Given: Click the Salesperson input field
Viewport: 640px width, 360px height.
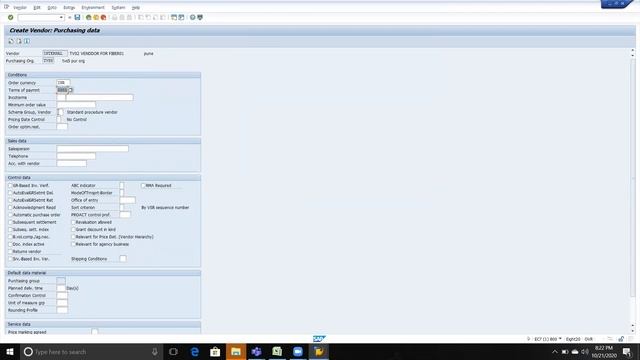Looking at the screenshot, I should click(93, 149).
